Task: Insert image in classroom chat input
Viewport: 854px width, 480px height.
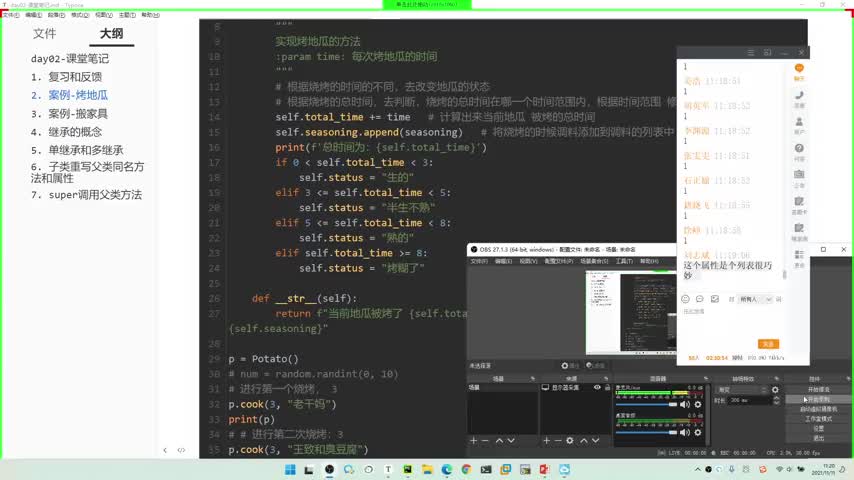Action: pyautogui.click(x=715, y=299)
